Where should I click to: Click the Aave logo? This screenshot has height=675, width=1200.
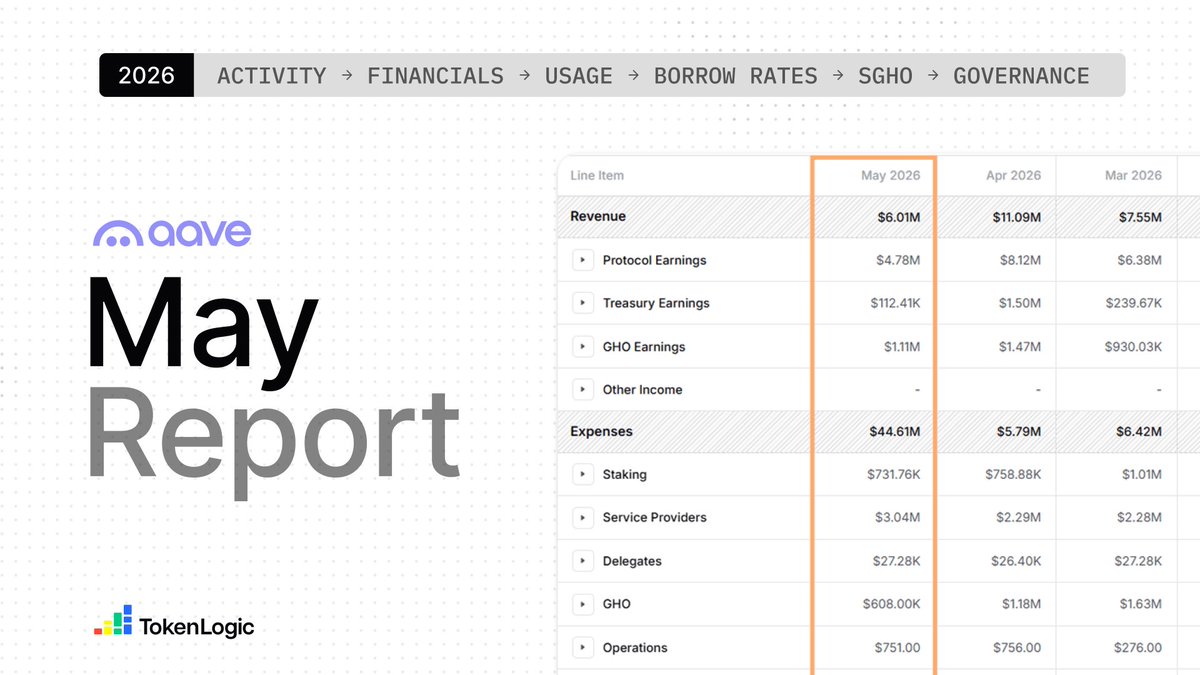tap(172, 234)
